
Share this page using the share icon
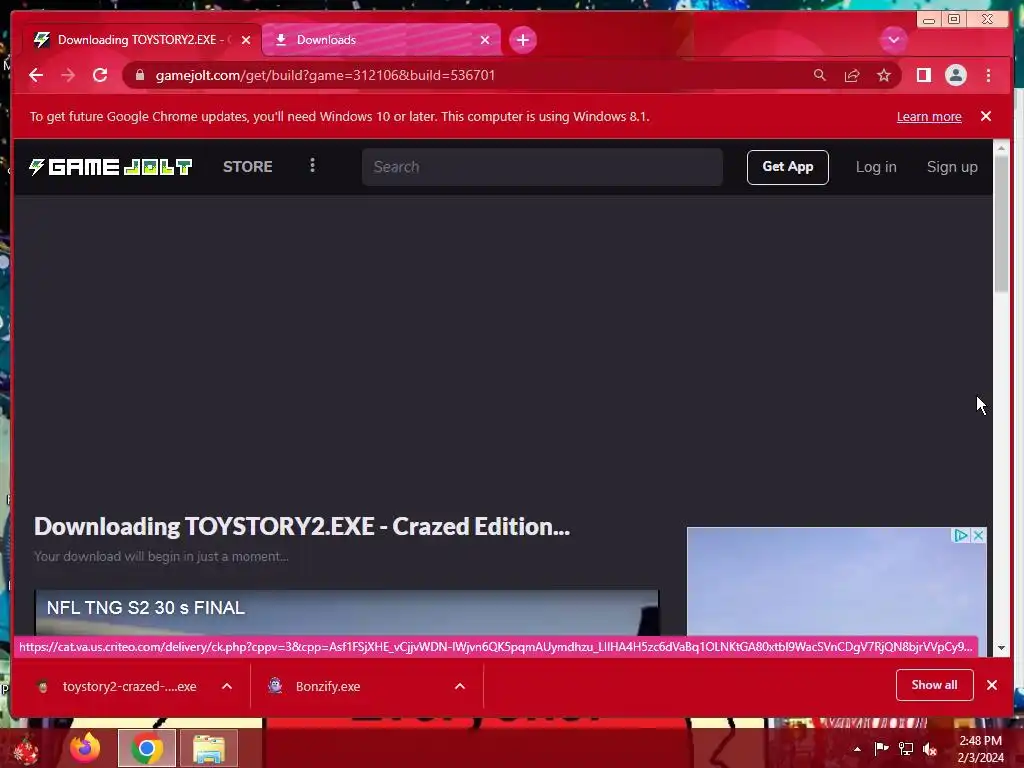[x=852, y=75]
